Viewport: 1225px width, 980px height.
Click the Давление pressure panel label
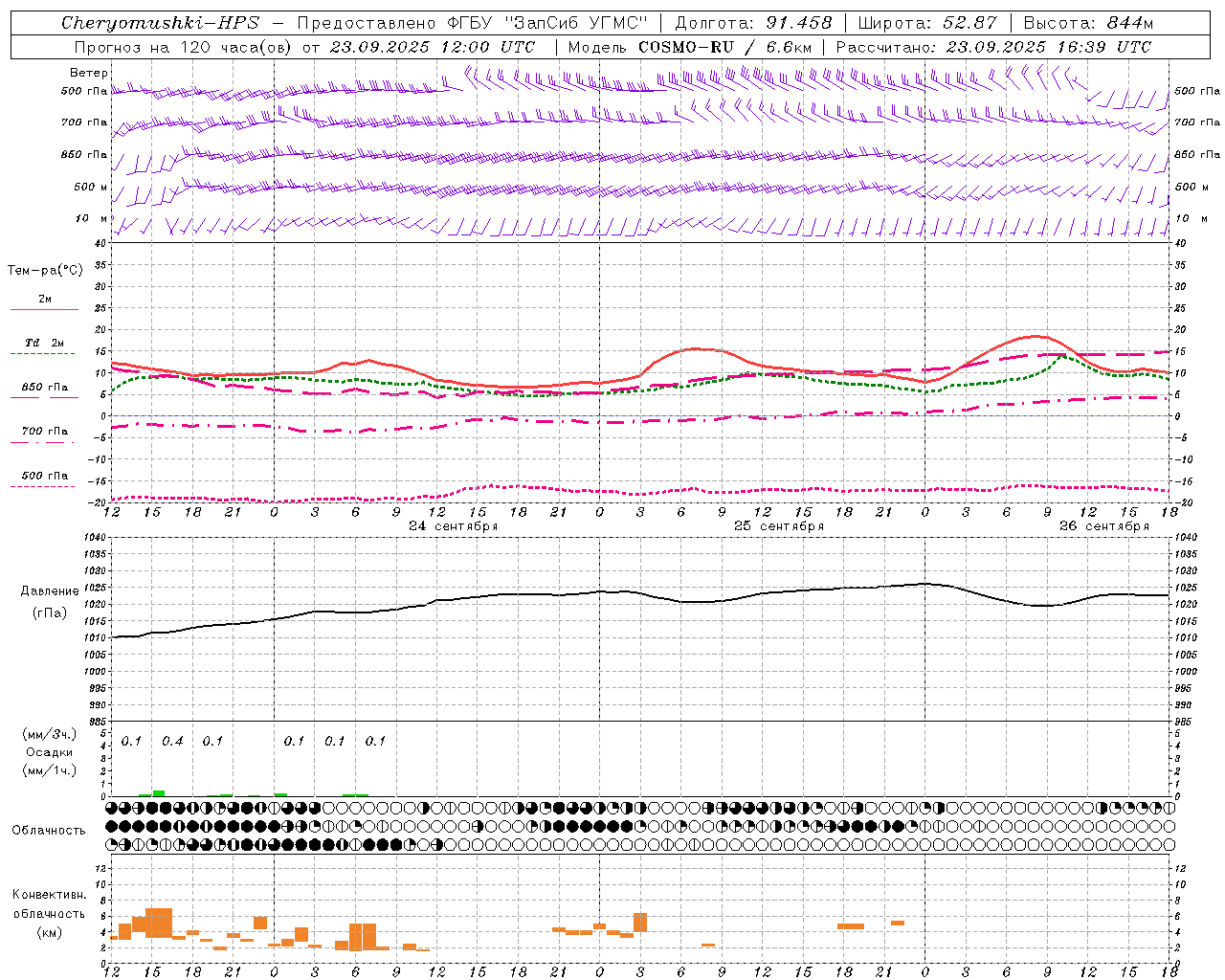click(50, 591)
